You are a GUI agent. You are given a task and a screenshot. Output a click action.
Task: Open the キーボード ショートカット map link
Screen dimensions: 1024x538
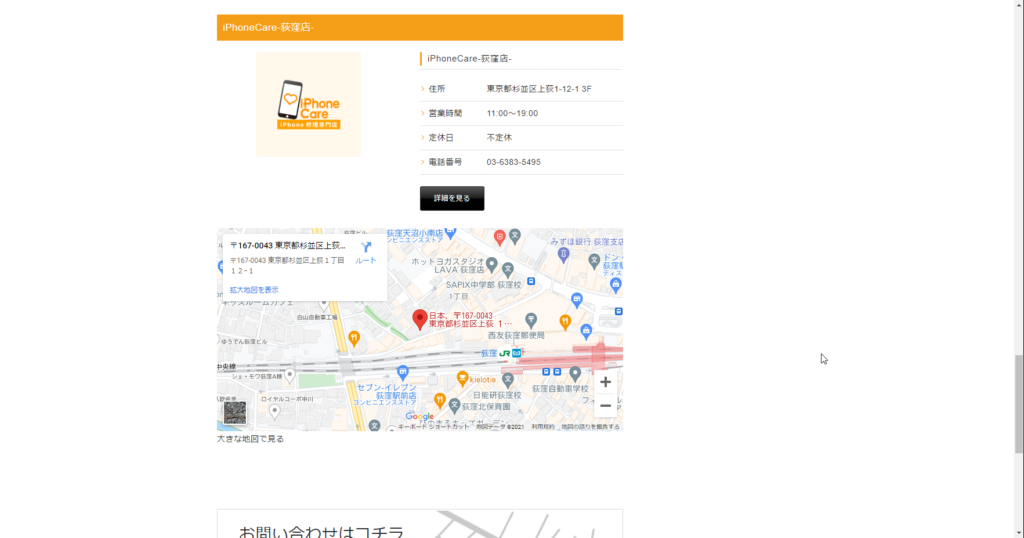point(434,427)
